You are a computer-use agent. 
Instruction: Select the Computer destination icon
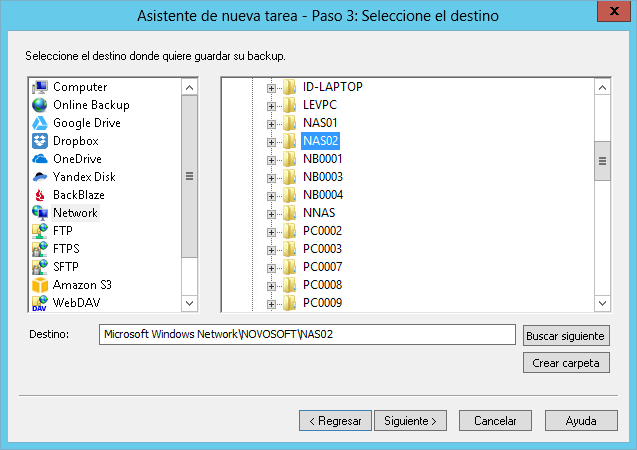(x=40, y=87)
